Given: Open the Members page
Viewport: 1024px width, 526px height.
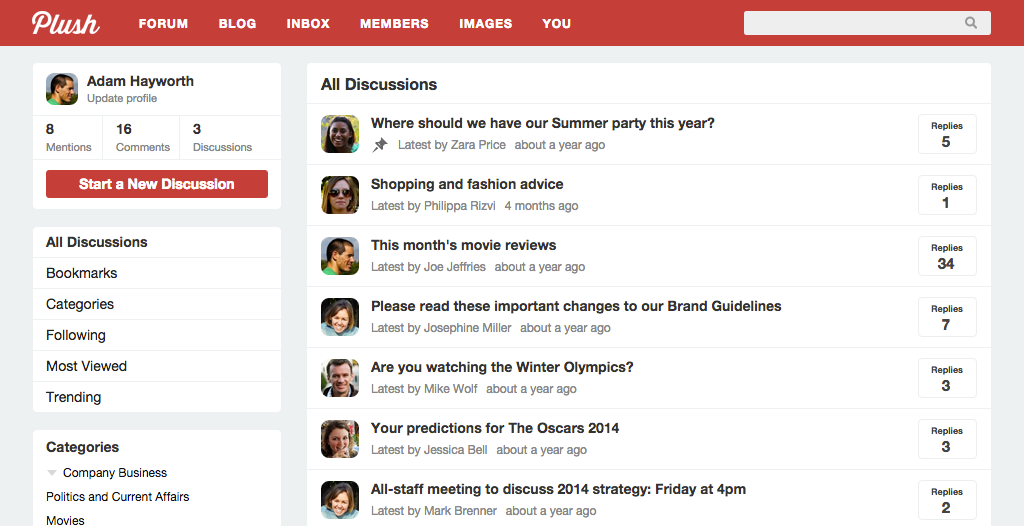Looking at the screenshot, I should pyautogui.click(x=394, y=24).
